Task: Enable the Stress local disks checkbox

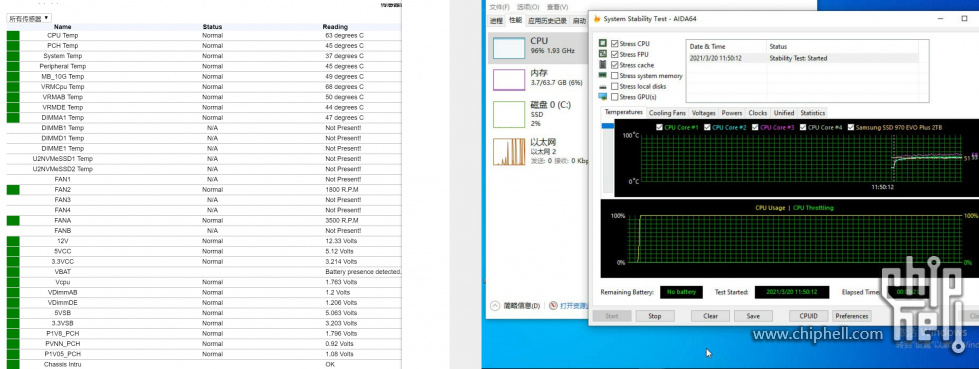Action: pos(615,86)
